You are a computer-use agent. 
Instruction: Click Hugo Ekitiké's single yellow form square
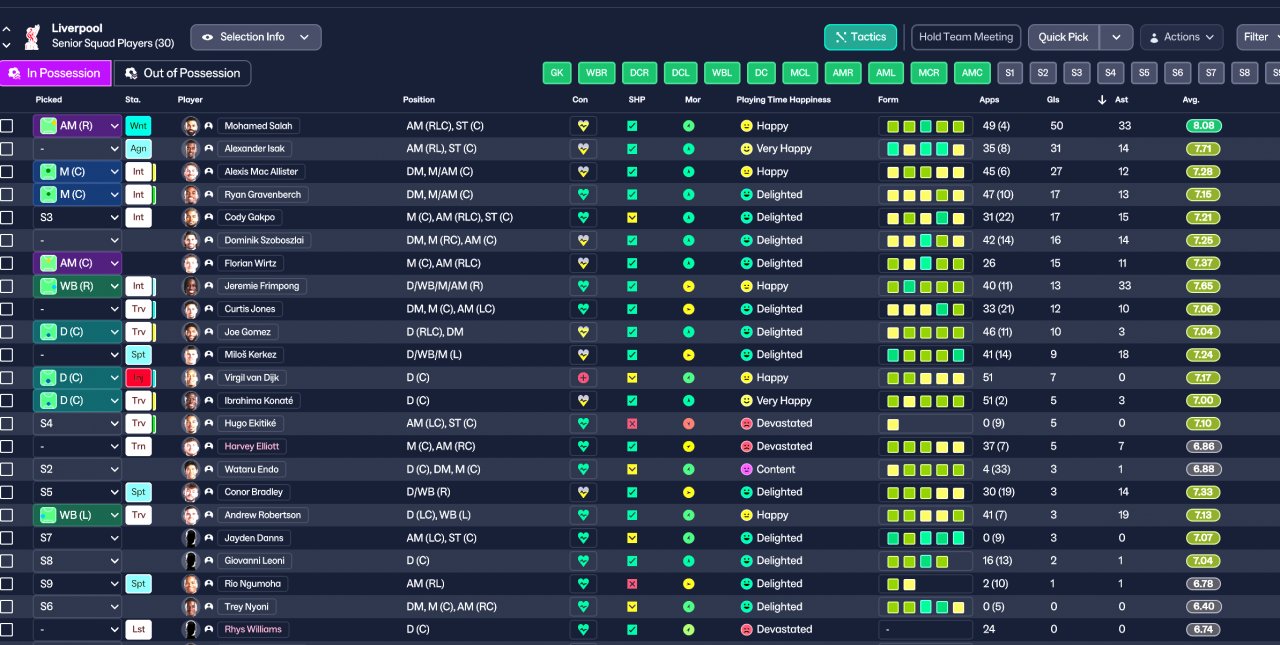[893, 424]
